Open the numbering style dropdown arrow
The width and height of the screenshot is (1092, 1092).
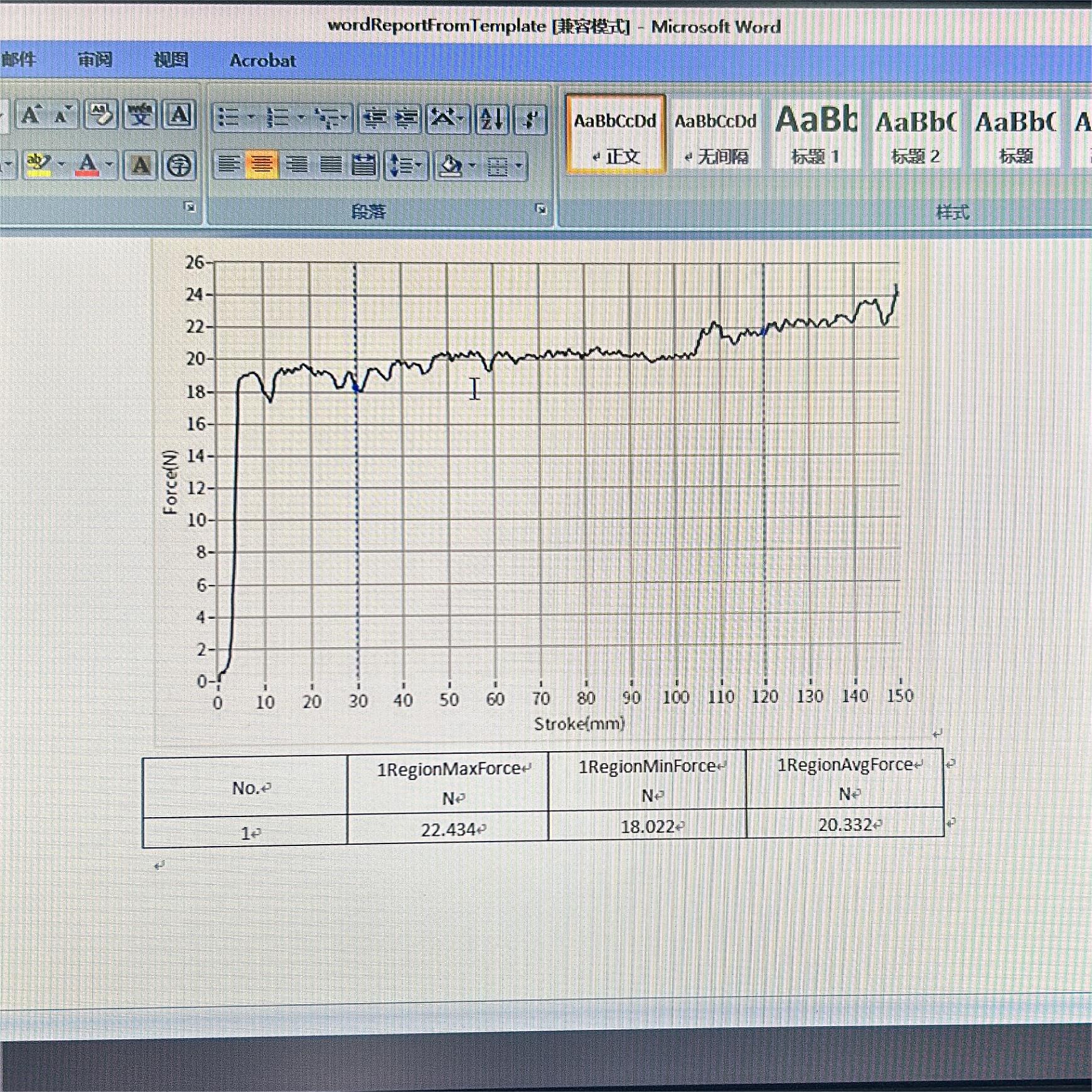click(301, 118)
